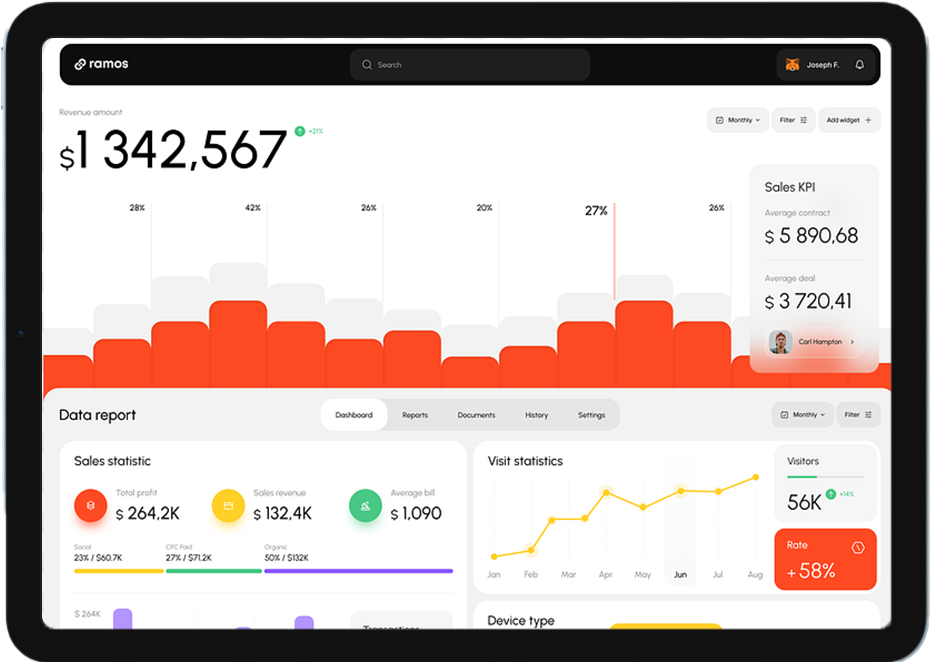Viewport: 931px width, 662px height.
Task: Click the purple Organic progress bar
Action: tap(358, 571)
